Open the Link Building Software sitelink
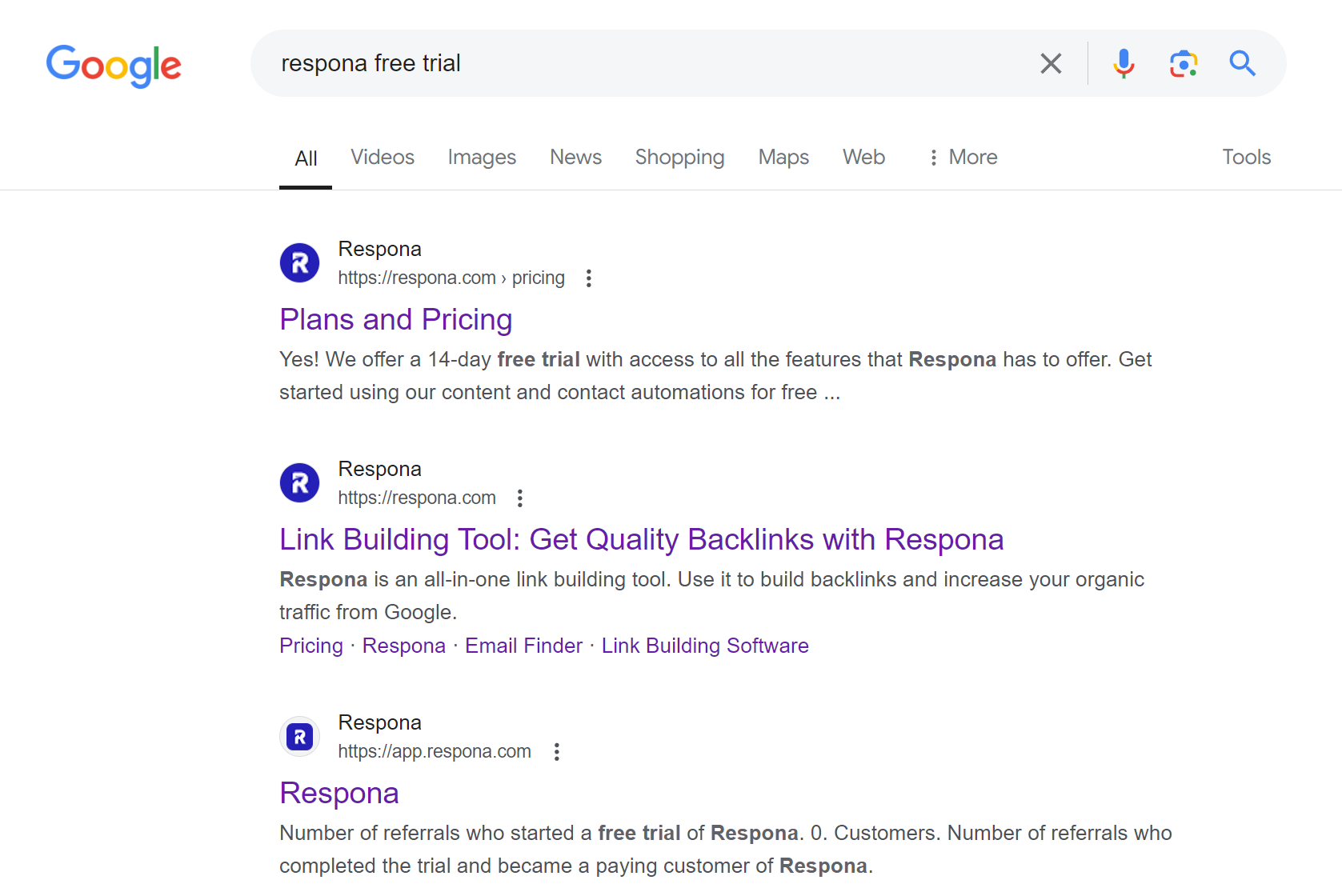1342x896 pixels. (705, 646)
